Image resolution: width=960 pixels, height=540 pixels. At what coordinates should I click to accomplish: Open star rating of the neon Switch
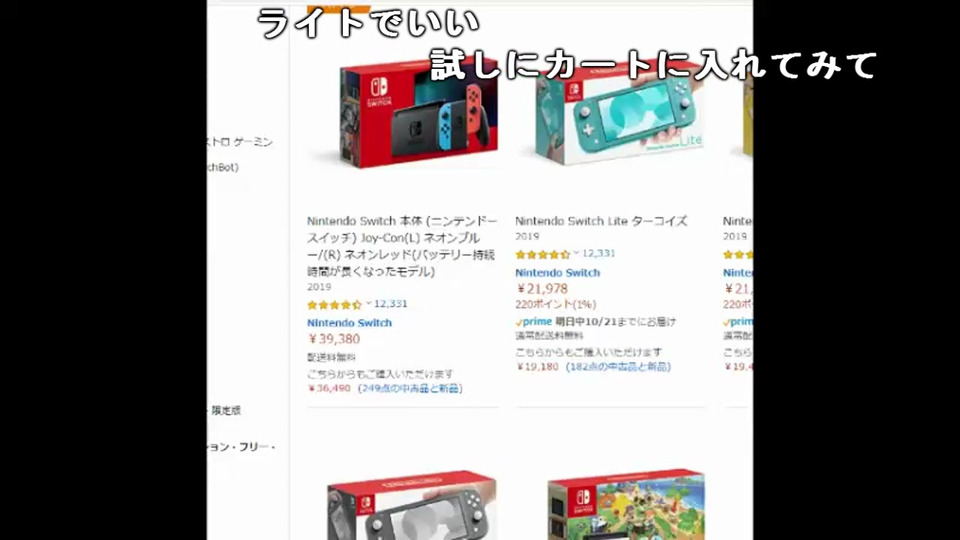coord(334,304)
